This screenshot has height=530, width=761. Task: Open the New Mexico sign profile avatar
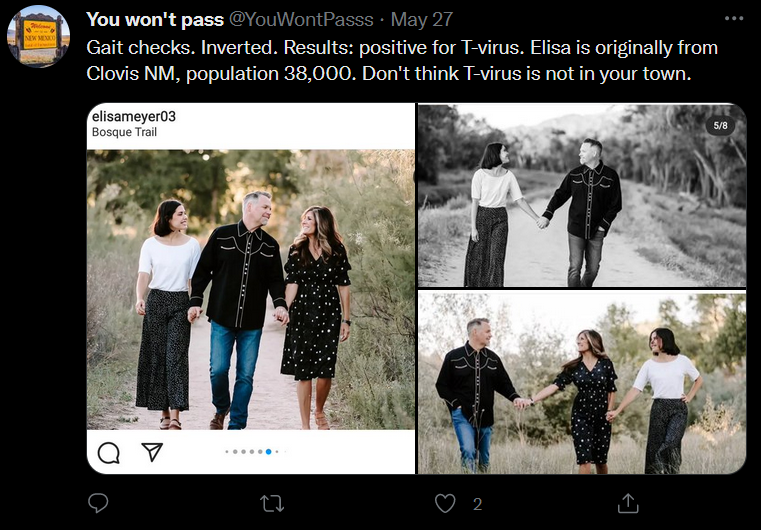(38, 36)
